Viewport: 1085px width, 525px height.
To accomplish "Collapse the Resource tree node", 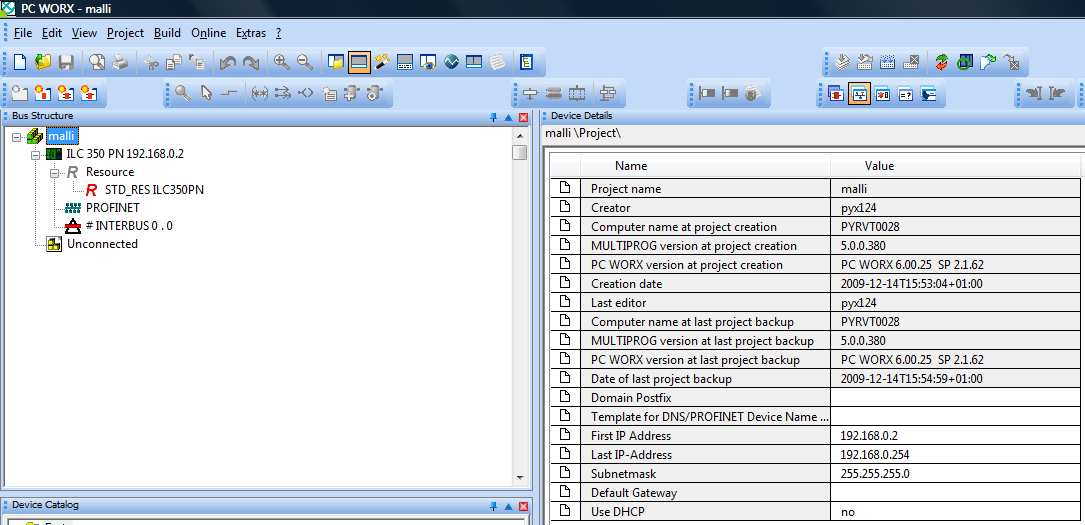I will click(x=55, y=172).
